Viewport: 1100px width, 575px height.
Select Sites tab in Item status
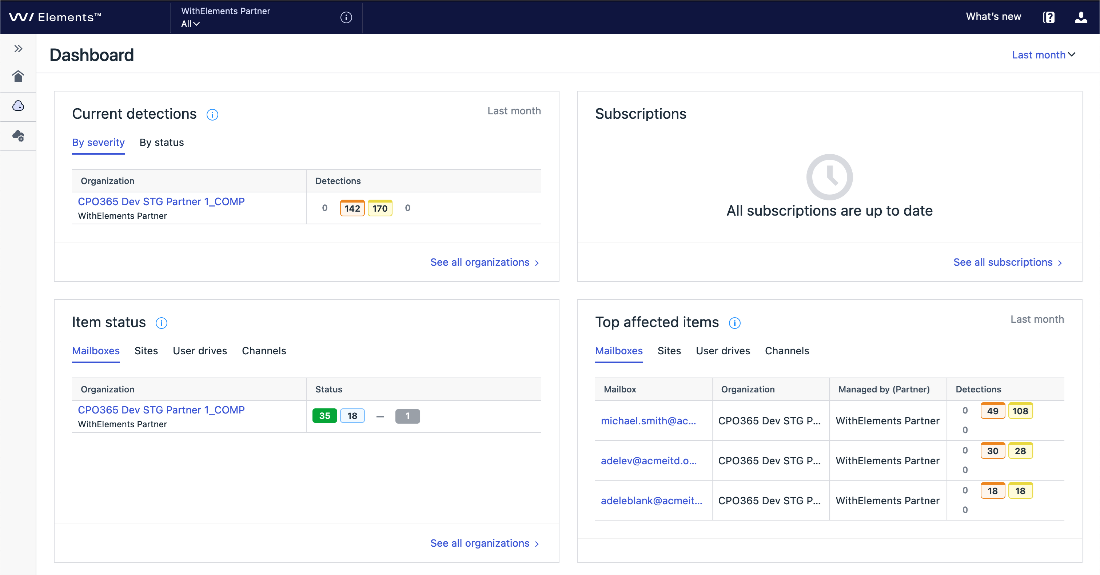click(x=146, y=351)
